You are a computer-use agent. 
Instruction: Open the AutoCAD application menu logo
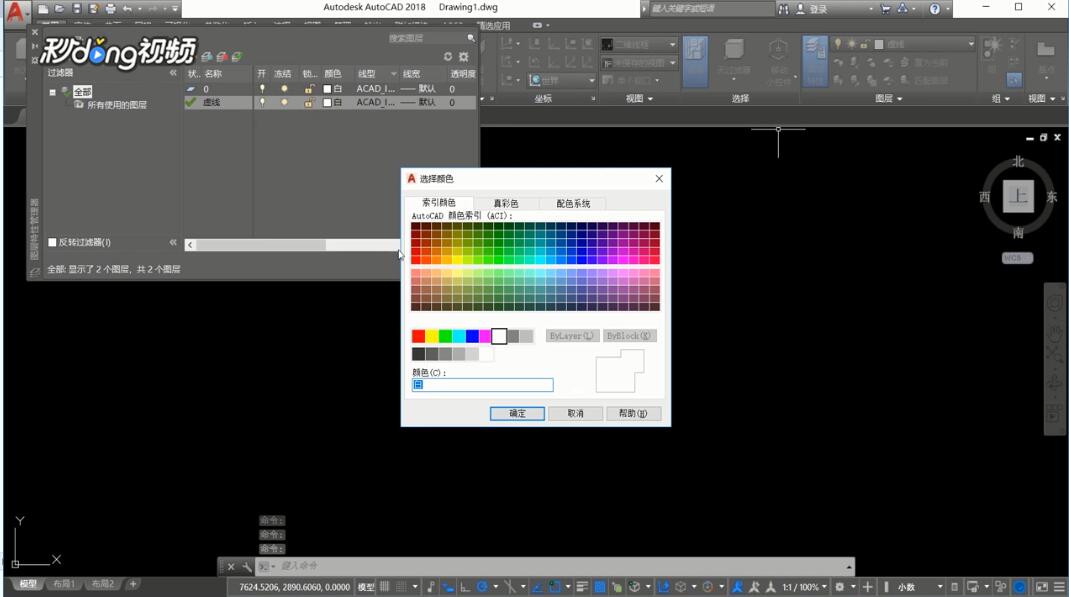pos(15,12)
